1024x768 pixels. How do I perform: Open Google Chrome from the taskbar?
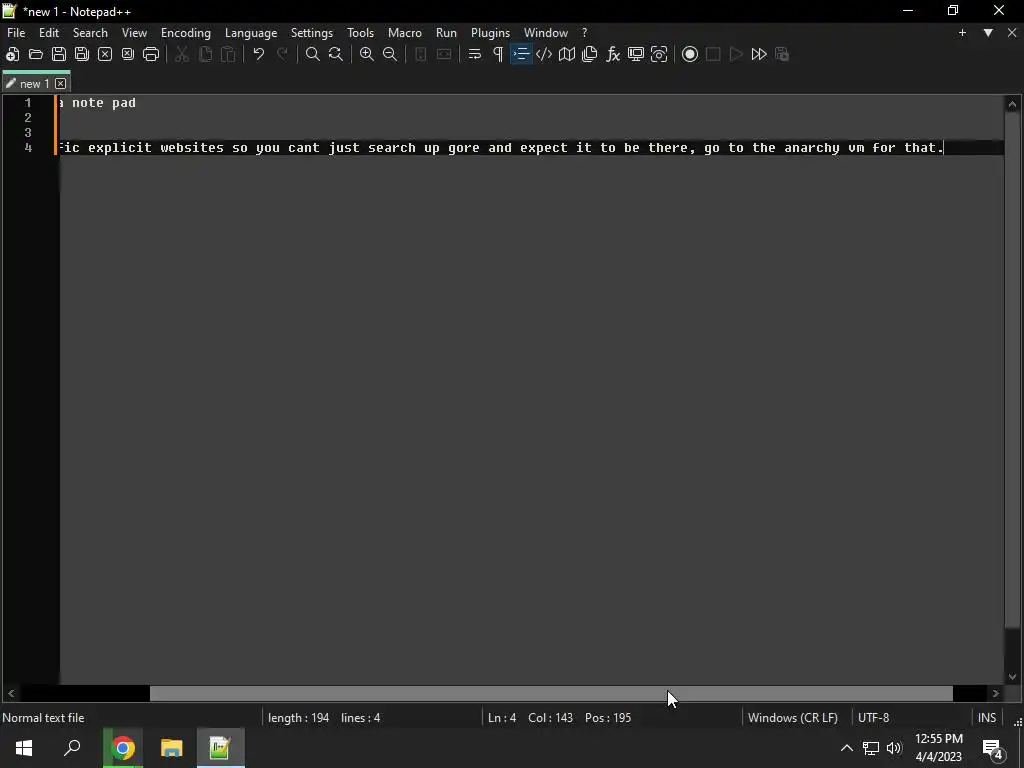[122, 748]
